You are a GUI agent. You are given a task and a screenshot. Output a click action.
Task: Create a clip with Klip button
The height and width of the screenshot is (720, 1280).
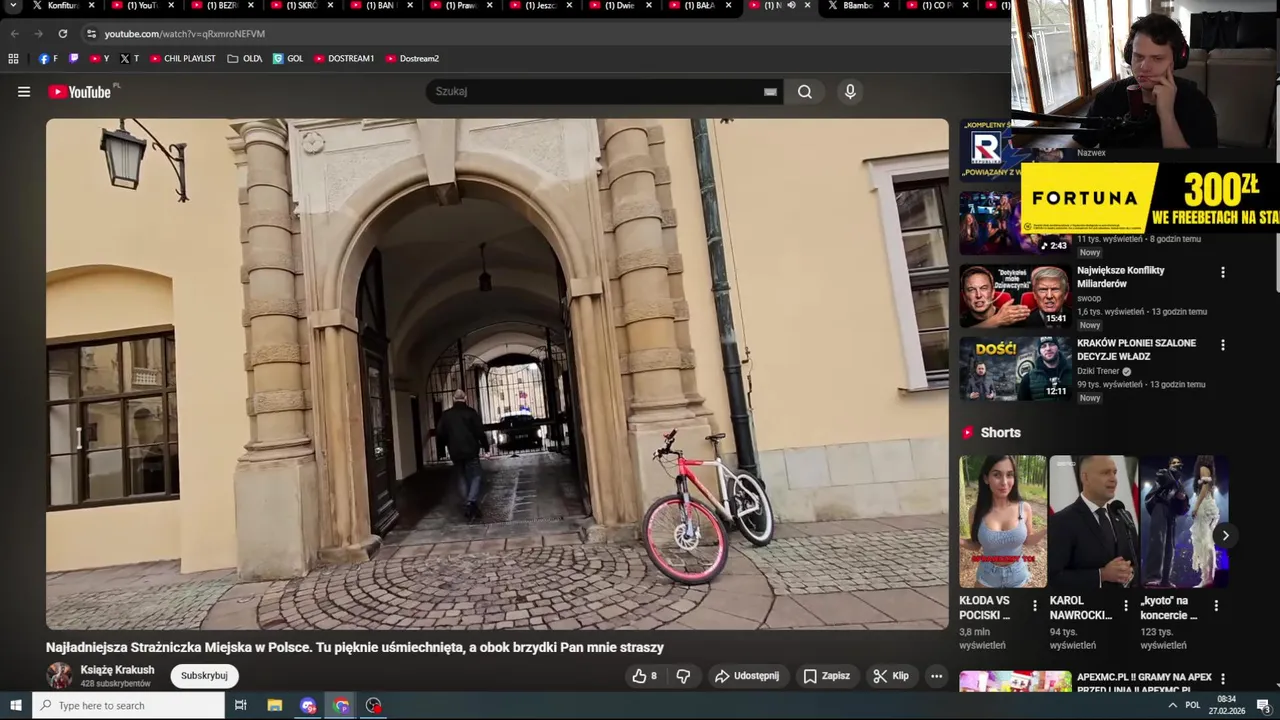pyautogui.click(x=890, y=676)
